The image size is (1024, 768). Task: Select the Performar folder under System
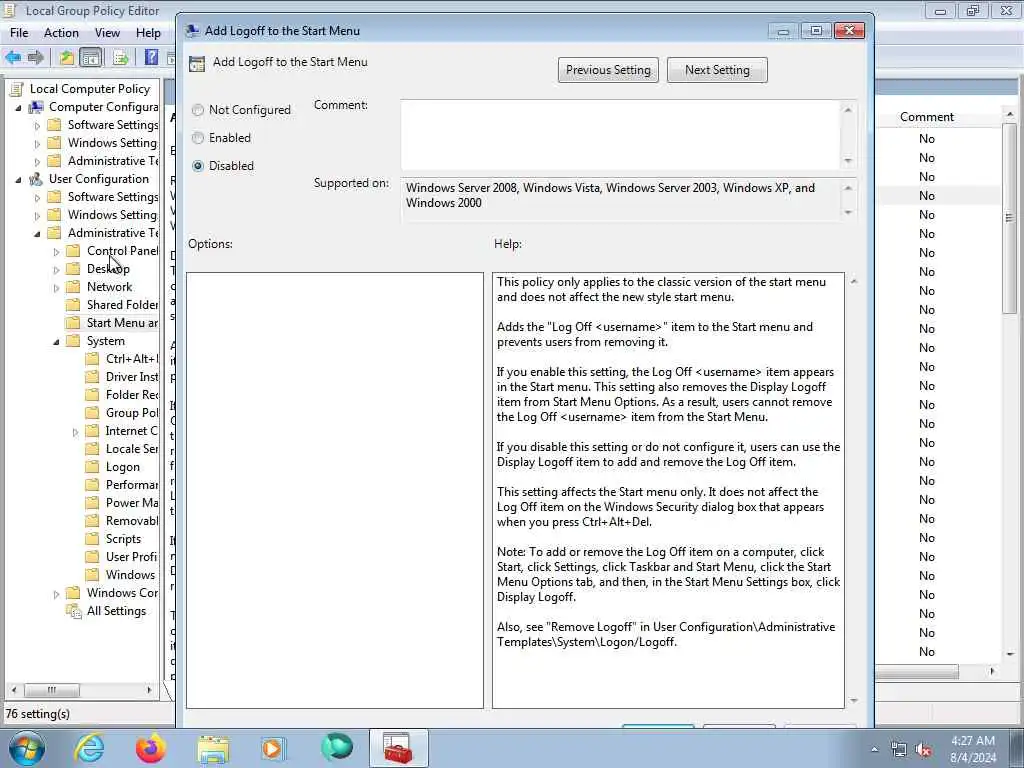(132, 485)
